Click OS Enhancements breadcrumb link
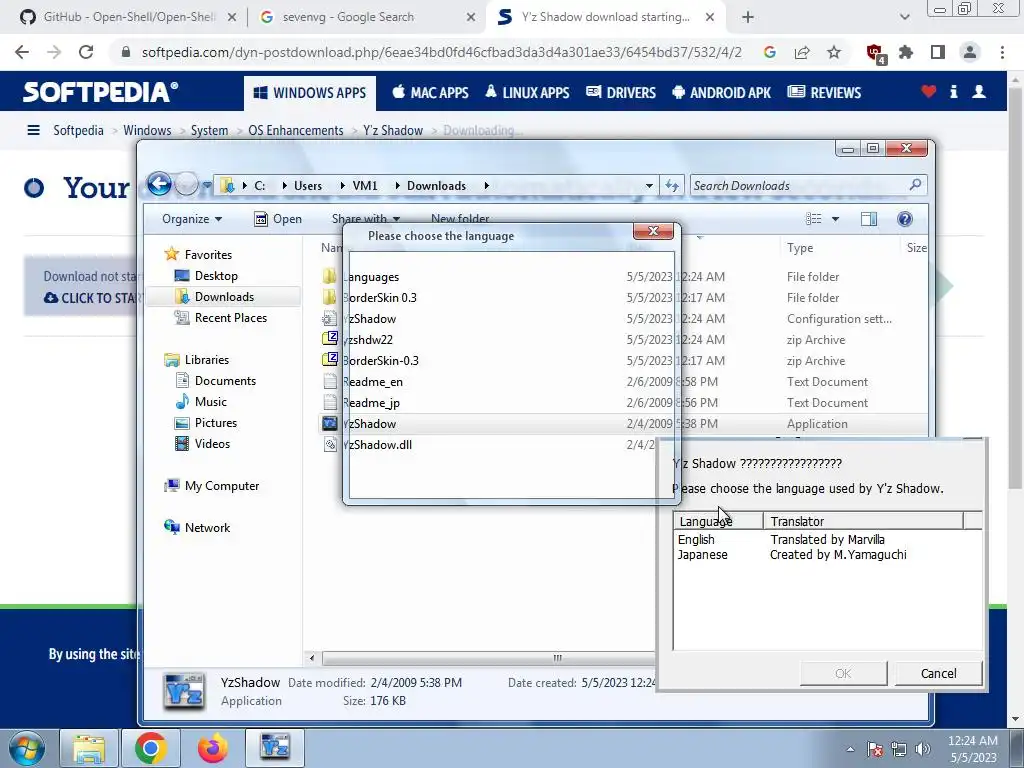Image resolution: width=1024 pixels, height=768 pixels. pyautogui.click(x=296, y=130)
